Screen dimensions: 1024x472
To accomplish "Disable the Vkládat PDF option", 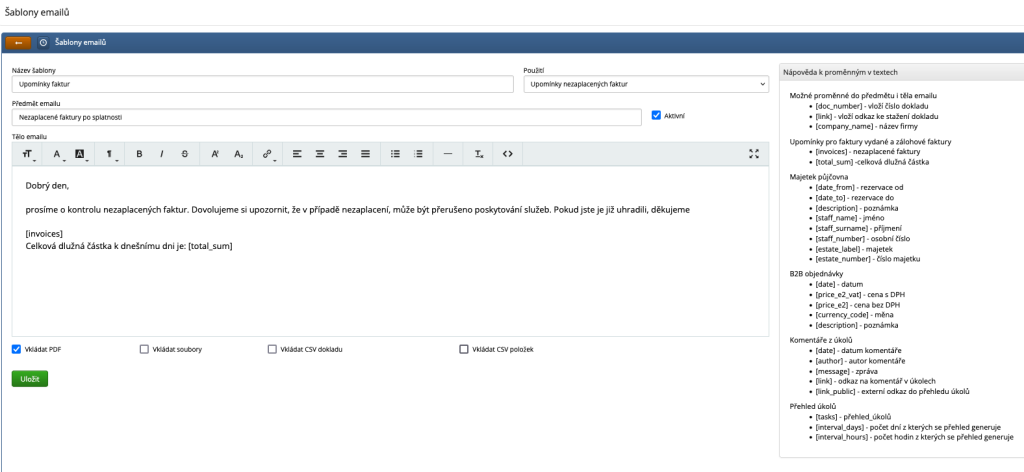I will [17, 349].
